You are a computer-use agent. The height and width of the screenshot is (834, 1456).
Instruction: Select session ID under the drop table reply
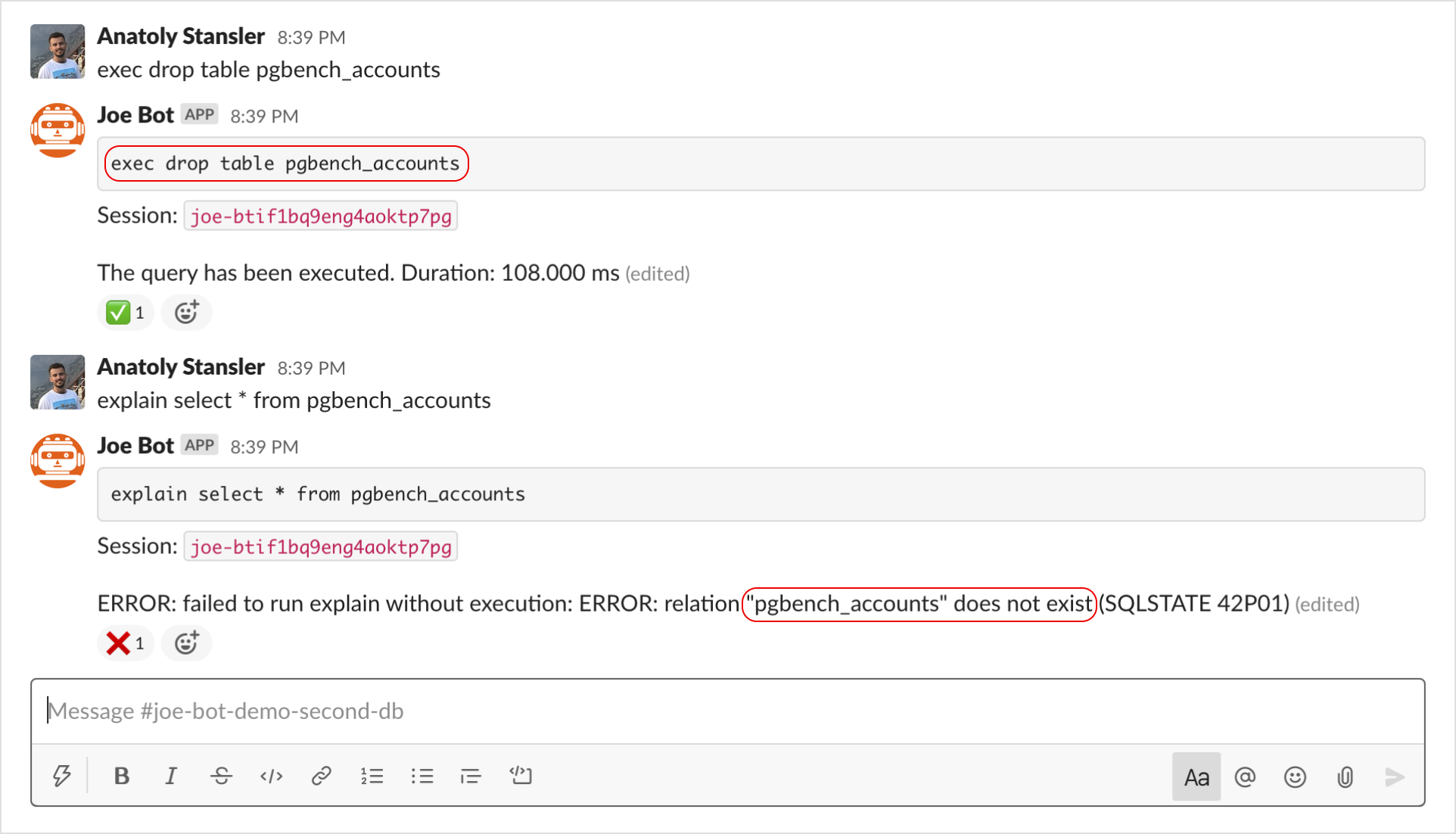(x=321, y=216)
